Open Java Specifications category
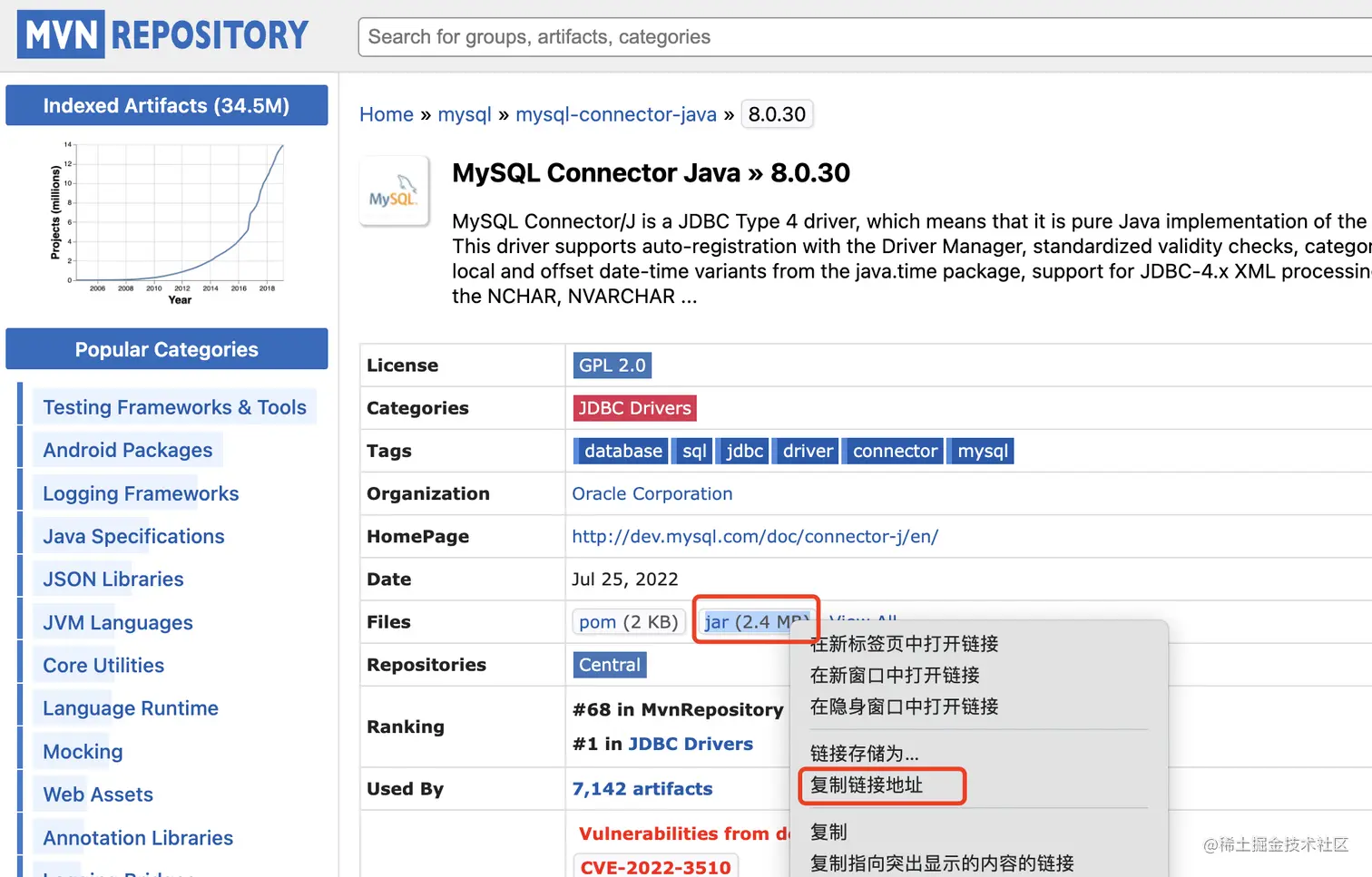 pyautogui.click(x=133, y=536)
